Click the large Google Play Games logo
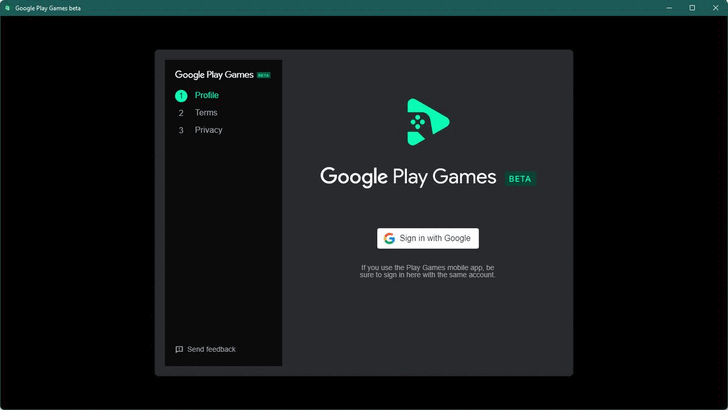Image resolution: width=728 pixels, height=410 pixels. pos(428,122)
